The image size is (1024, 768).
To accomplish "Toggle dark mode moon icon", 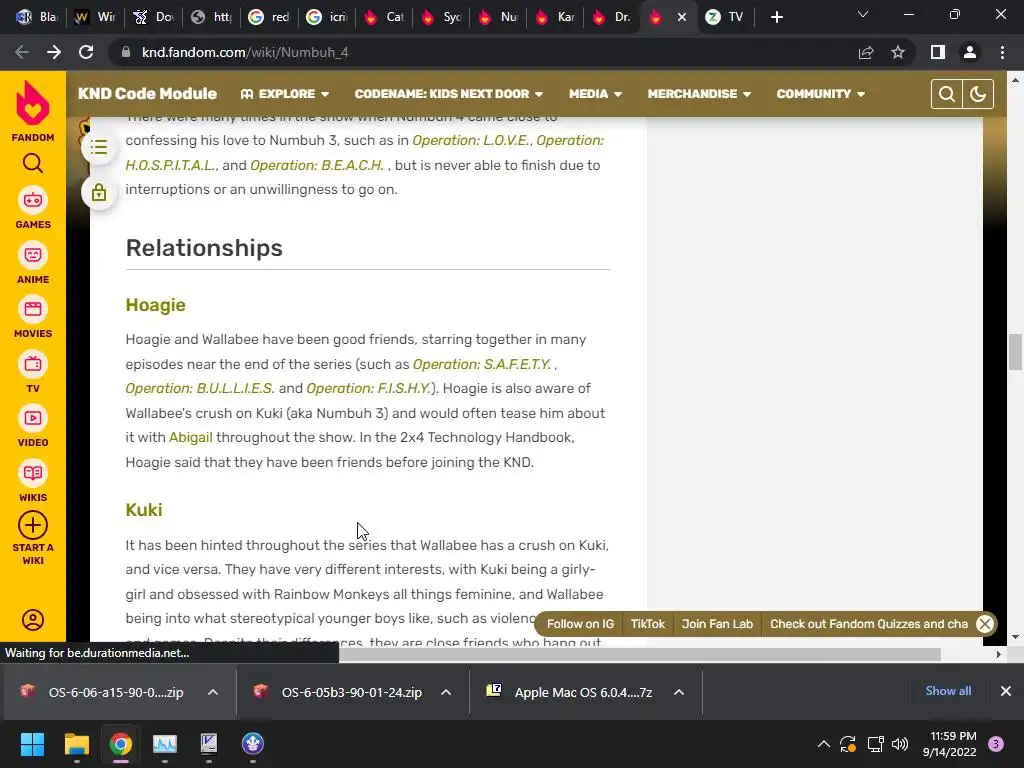I will pos(978,94).
